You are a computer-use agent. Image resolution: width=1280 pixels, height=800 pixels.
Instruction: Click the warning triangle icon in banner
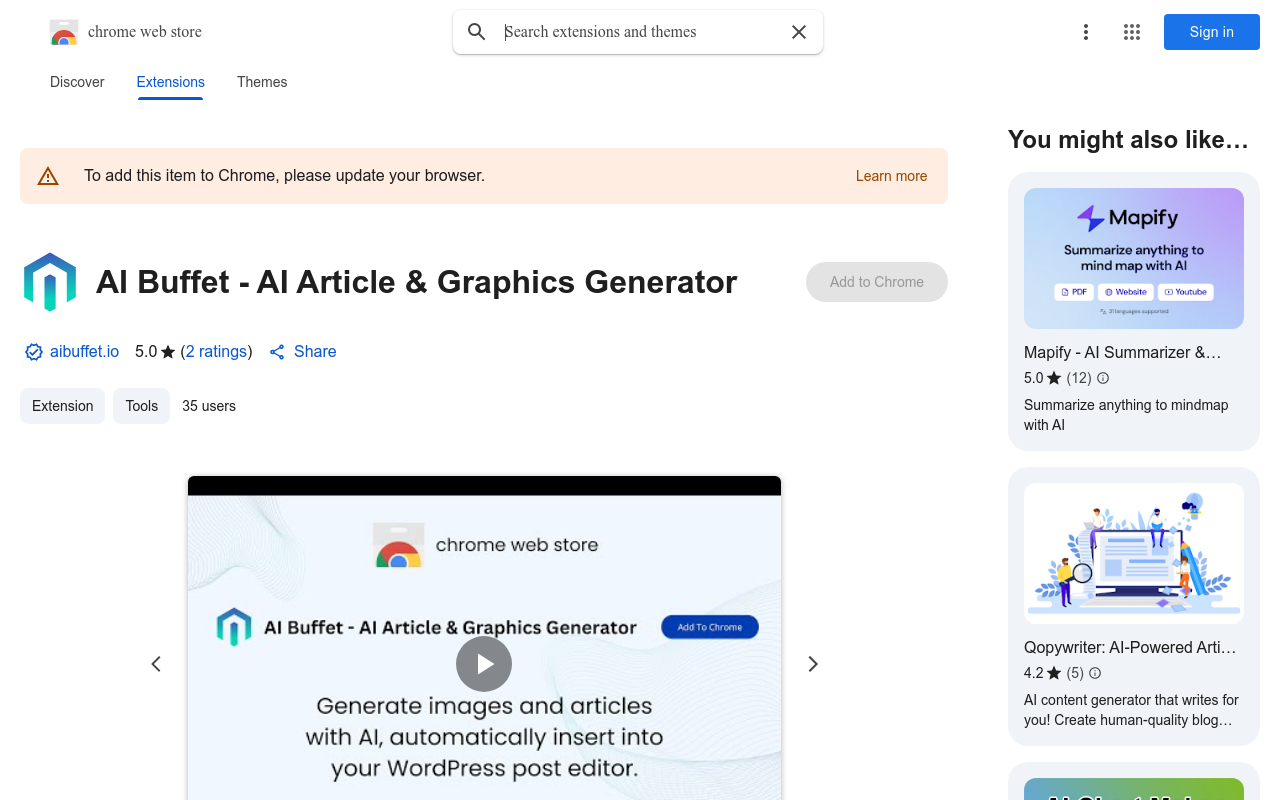(x=48, y=176)
